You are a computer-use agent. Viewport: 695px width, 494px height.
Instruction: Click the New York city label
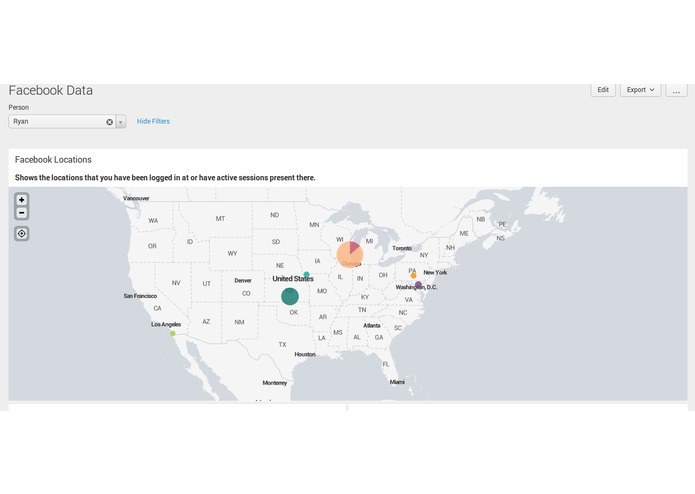(x=435, y=272)
